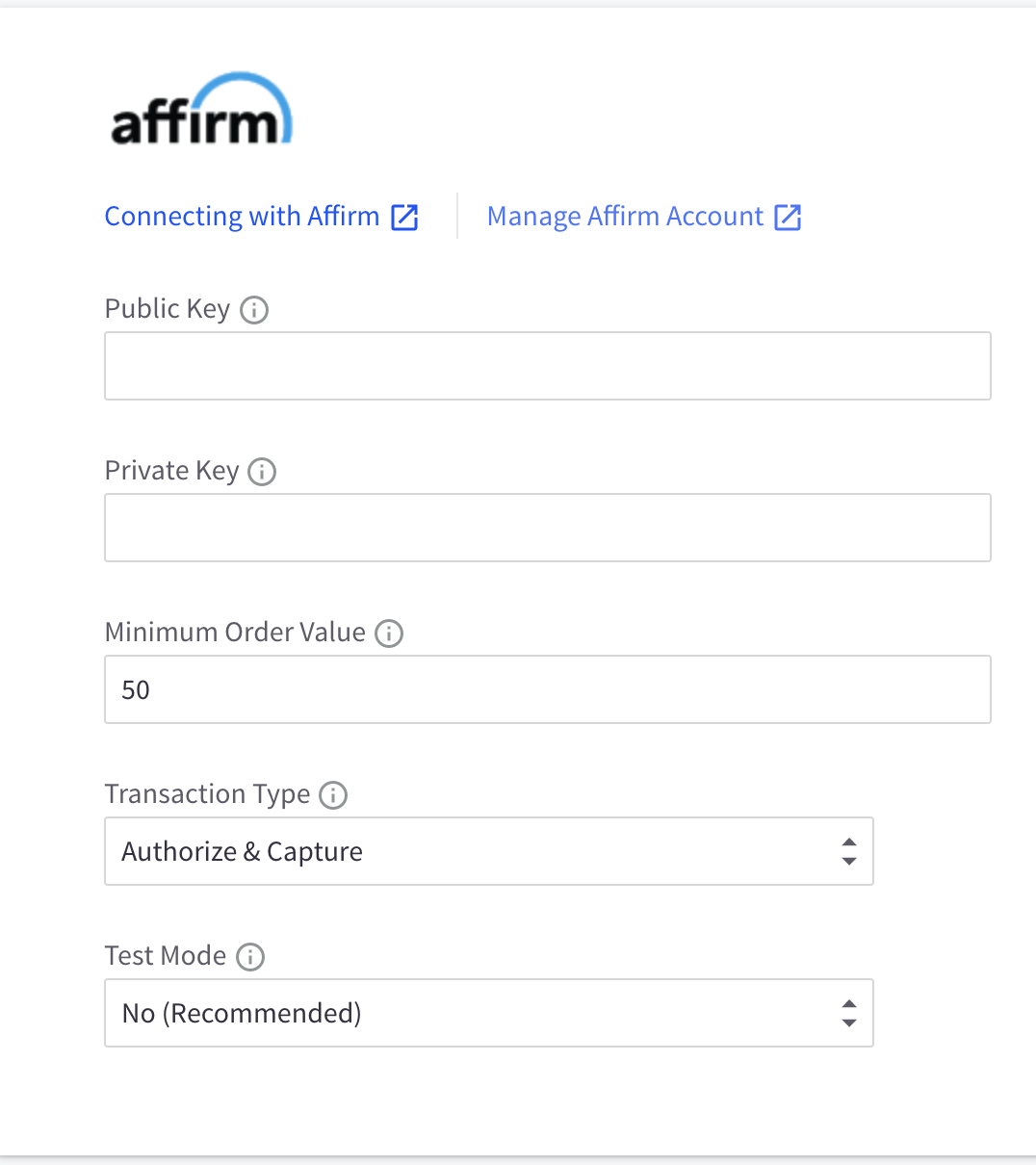Click inside the Private Key input field

(547, 528)
